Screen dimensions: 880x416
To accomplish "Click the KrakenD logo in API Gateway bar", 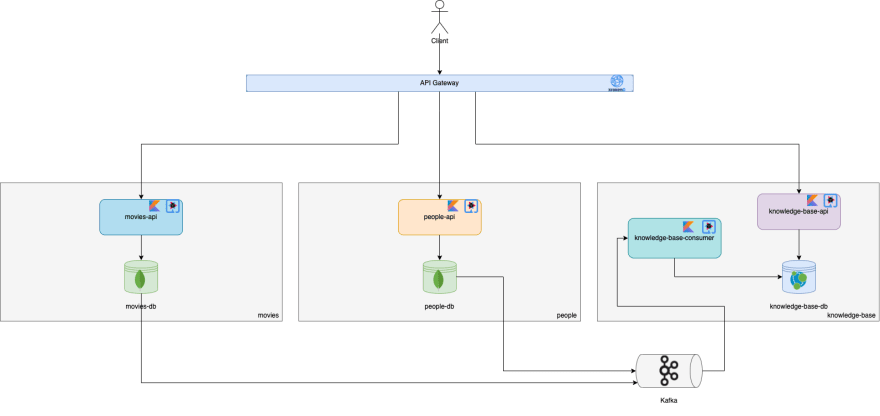I will (617, 83).
